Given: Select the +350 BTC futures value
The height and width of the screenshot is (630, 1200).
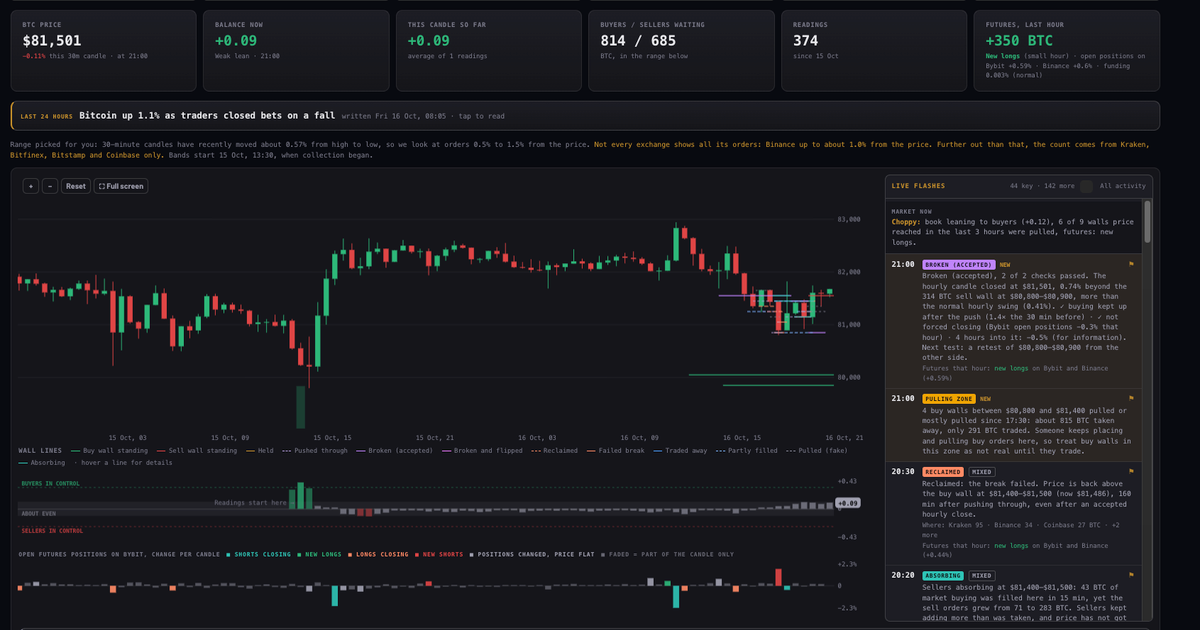Looking at the screenshot, I should pos(1021,41).
